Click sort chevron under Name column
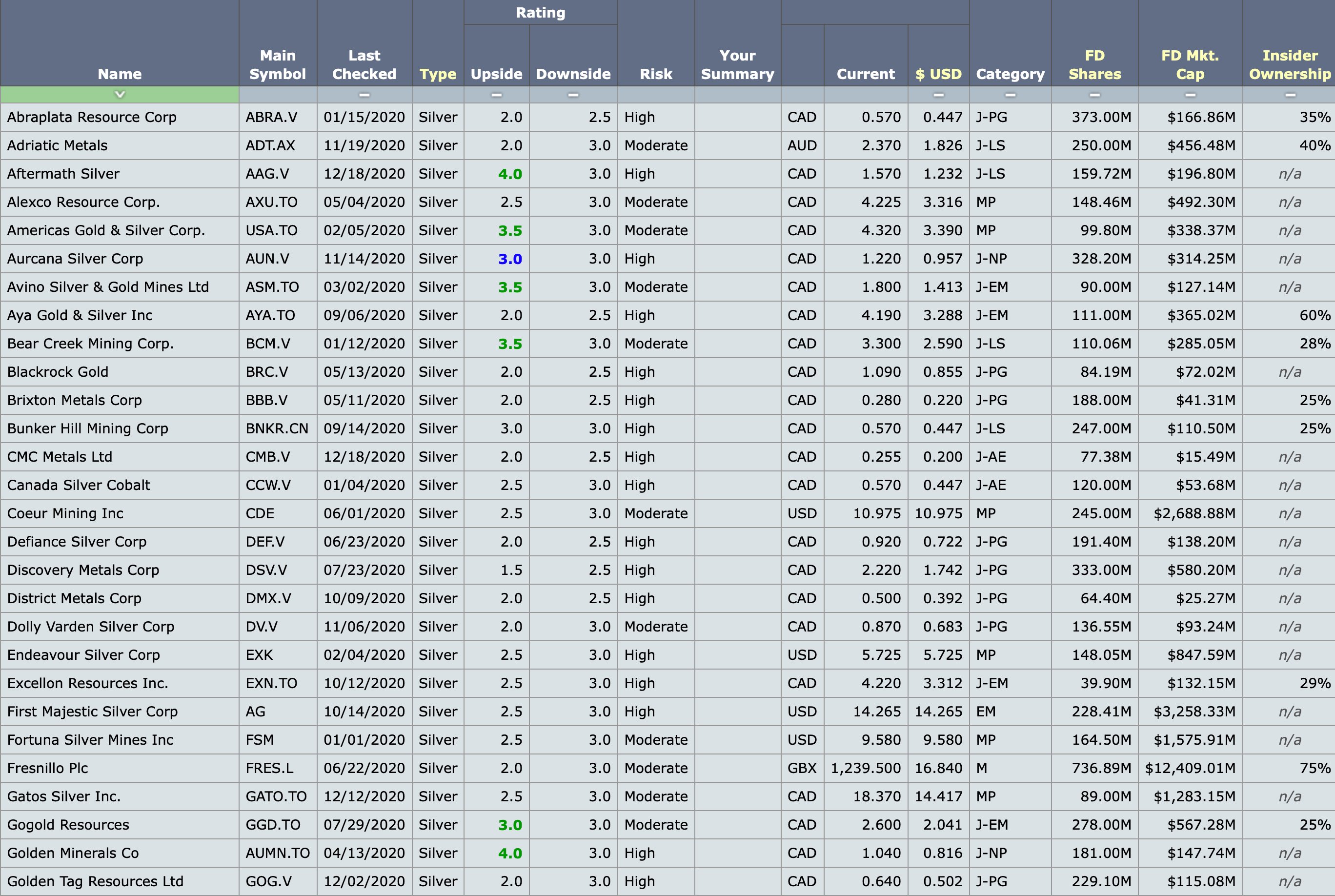 (x=120, y=94)
